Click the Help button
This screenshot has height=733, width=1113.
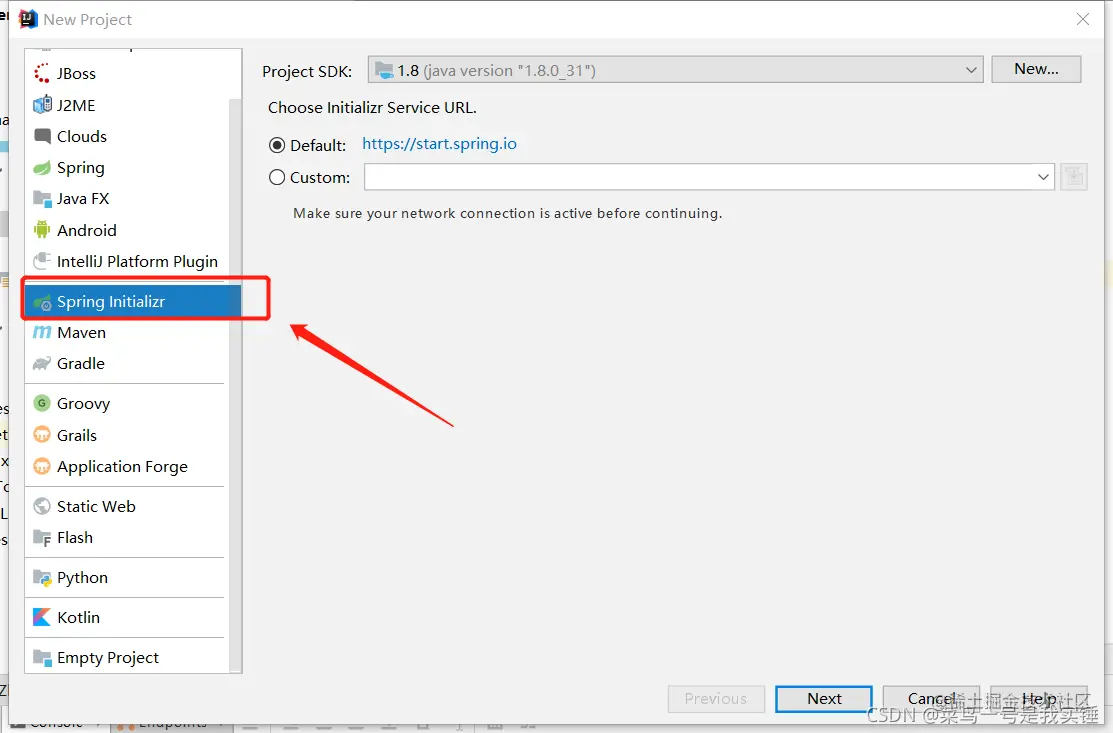(1039, 699)
